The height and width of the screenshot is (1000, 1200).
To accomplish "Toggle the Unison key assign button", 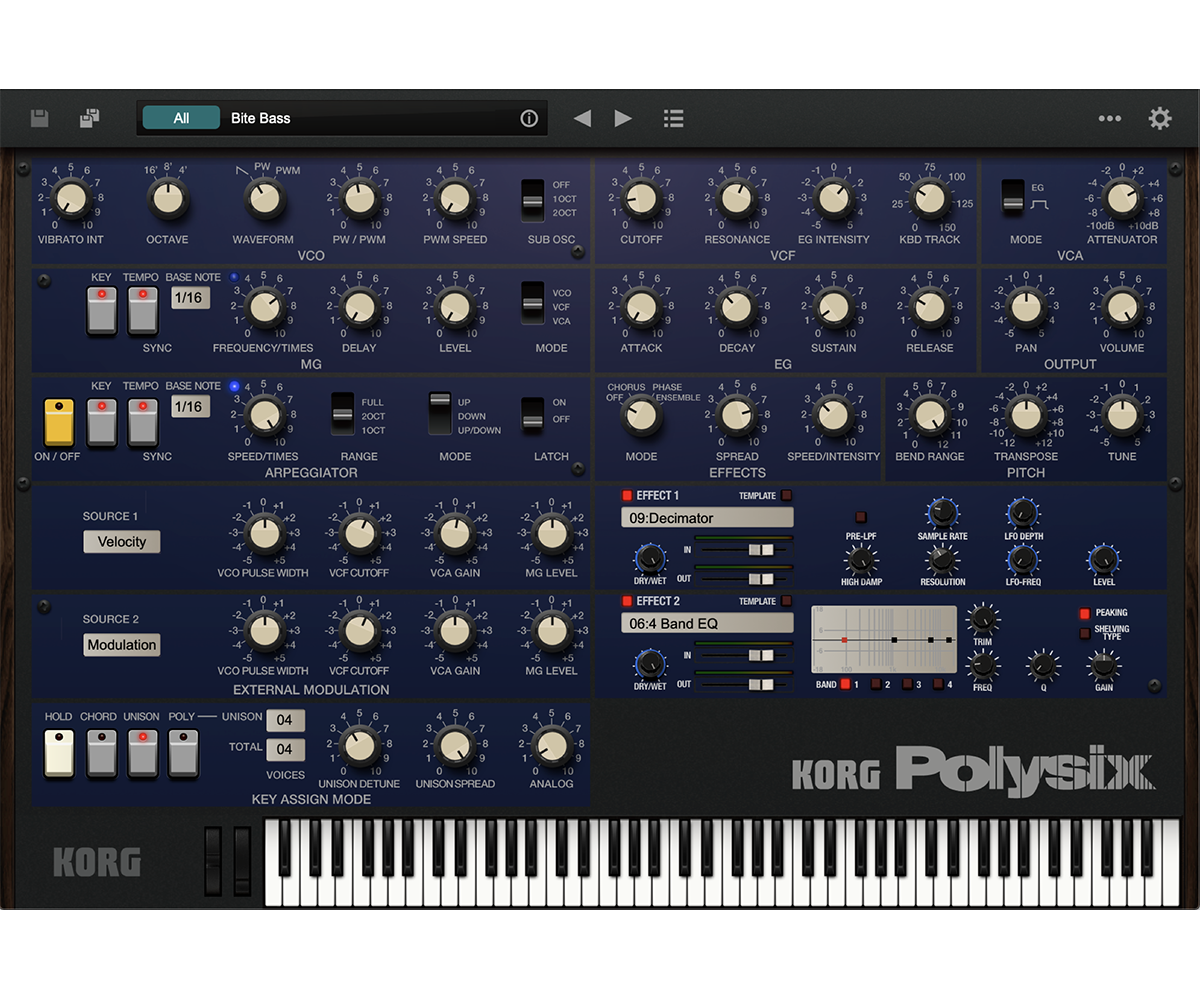I will click(x=142, y=753).
